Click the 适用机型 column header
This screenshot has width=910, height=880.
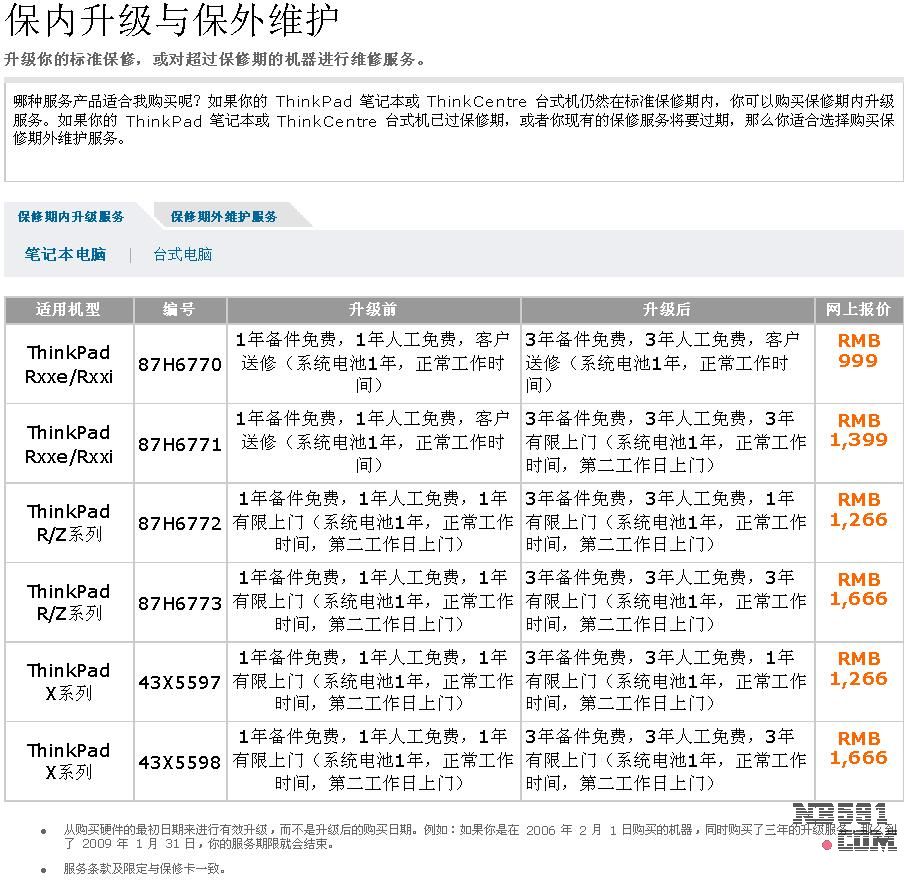(69, 310)
